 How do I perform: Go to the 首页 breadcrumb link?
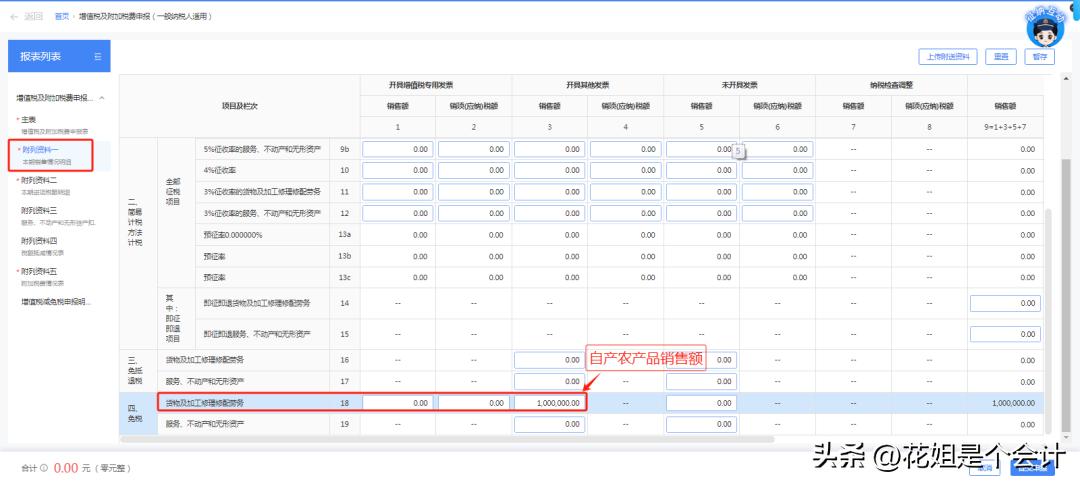62,16
